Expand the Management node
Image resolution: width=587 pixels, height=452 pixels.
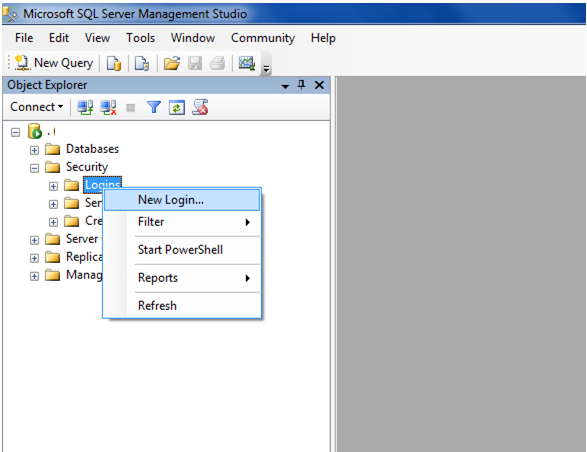click(x=34, y=276)
